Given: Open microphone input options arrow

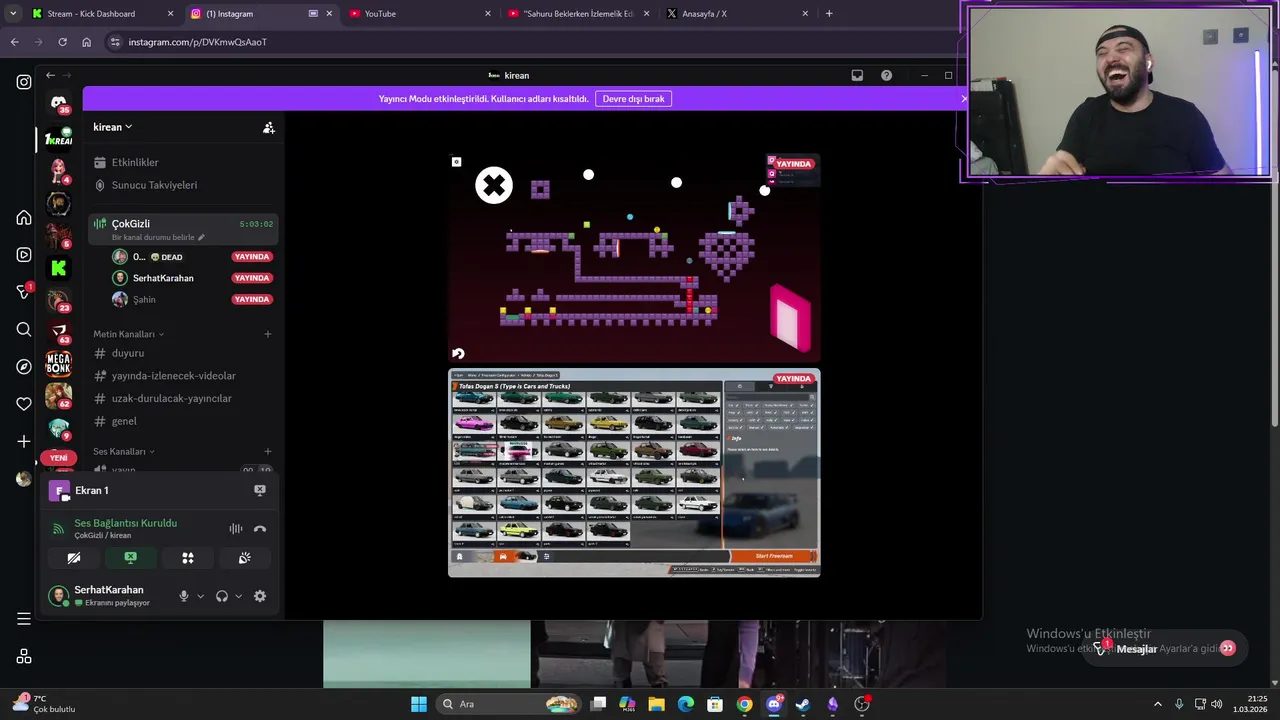Looking at the screenshot, I should [200, 596].
